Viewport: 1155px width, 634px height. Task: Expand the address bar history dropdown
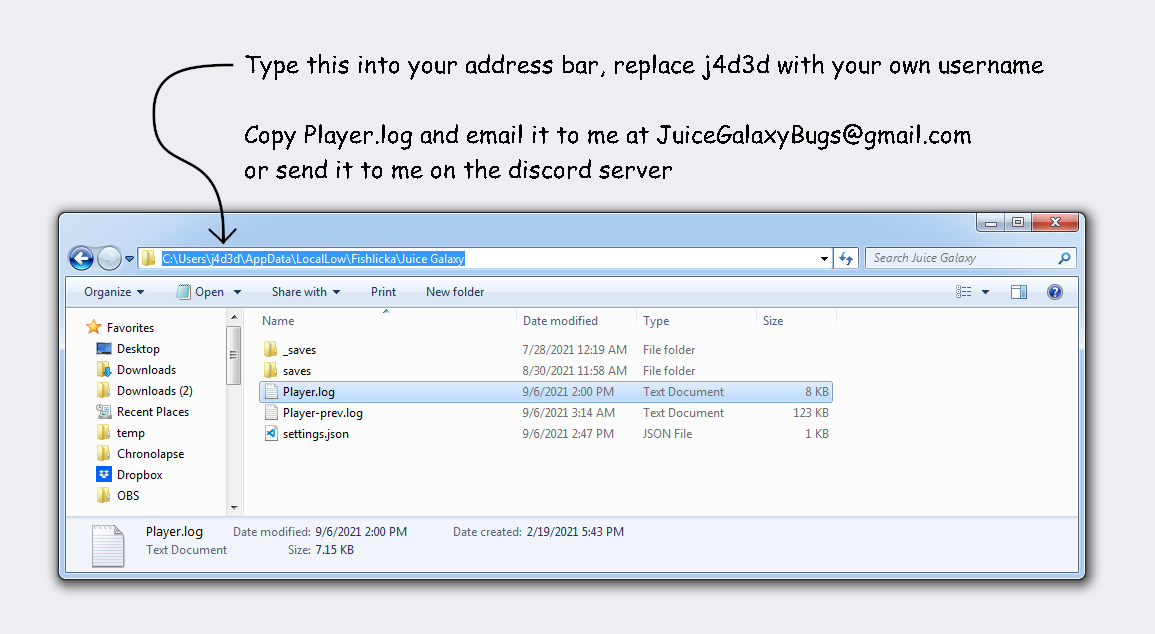824,258
